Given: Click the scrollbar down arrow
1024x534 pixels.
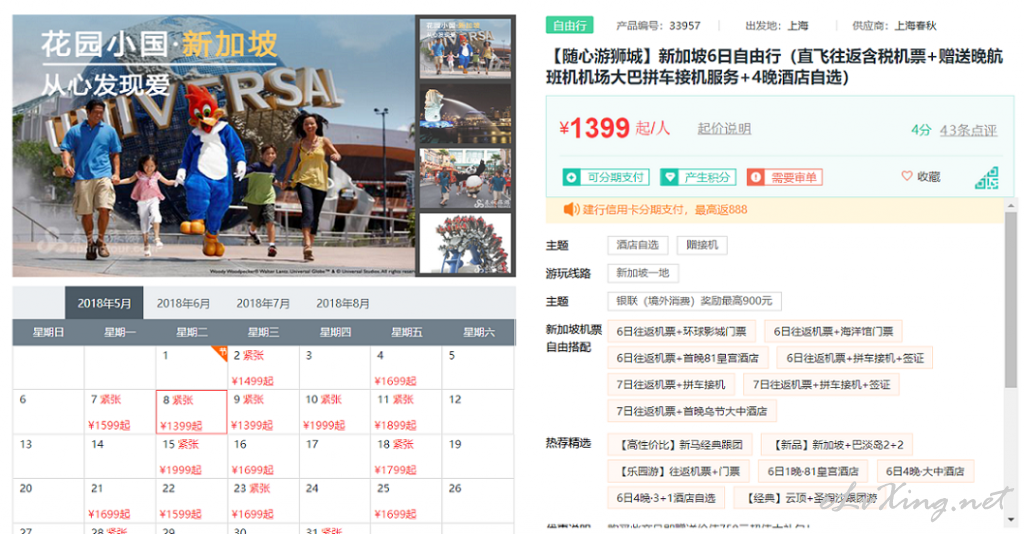Looking at the screenshot, I should [x=1011, y=520].
